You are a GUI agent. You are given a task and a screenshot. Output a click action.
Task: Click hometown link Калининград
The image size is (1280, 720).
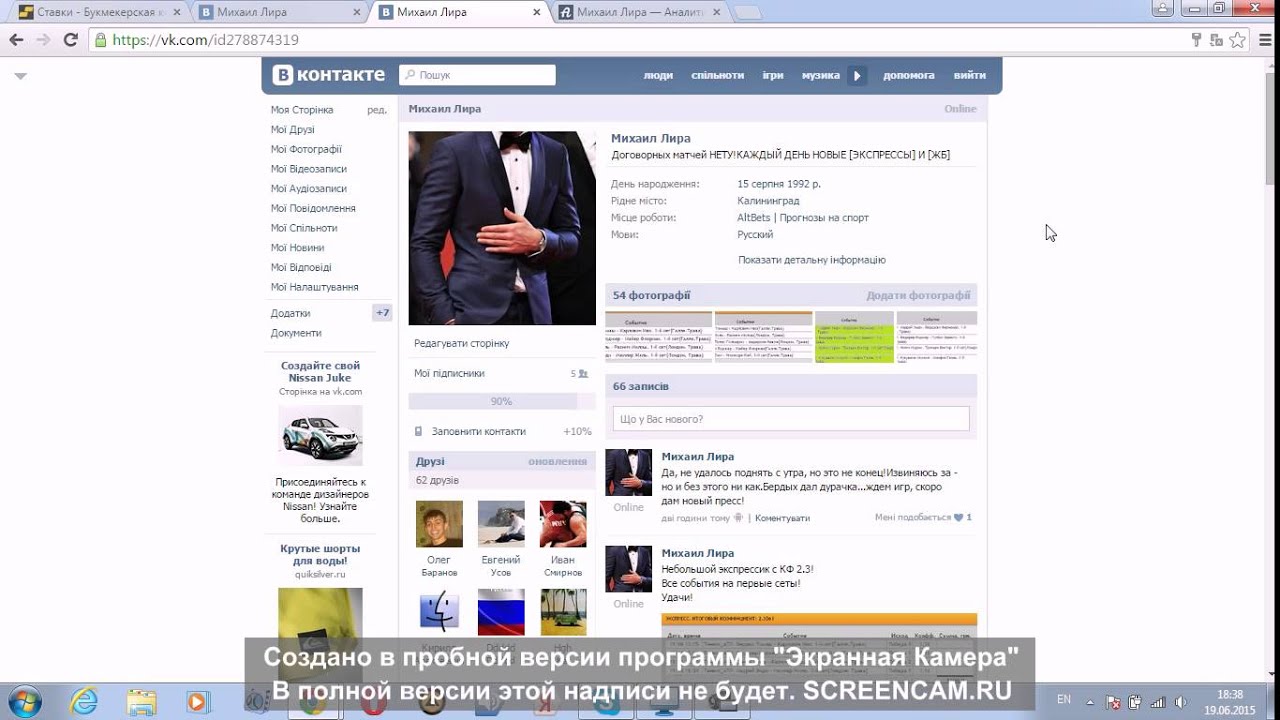[768, 201]
